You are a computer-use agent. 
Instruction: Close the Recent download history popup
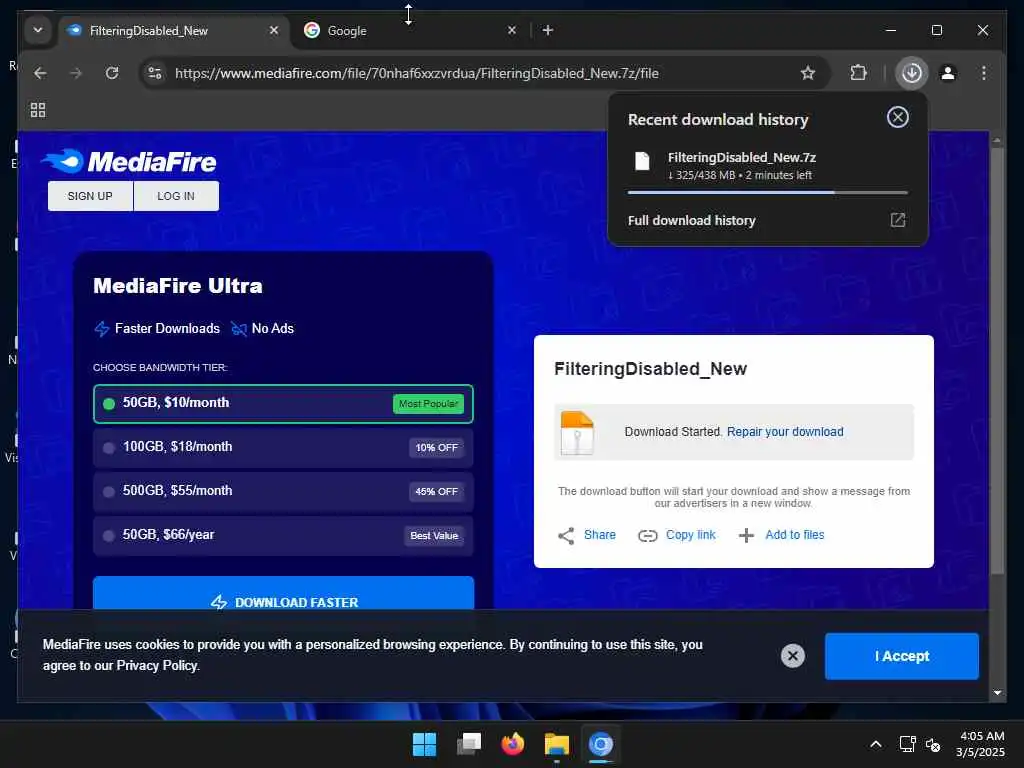pyautogui.click(x=898, y=118)
